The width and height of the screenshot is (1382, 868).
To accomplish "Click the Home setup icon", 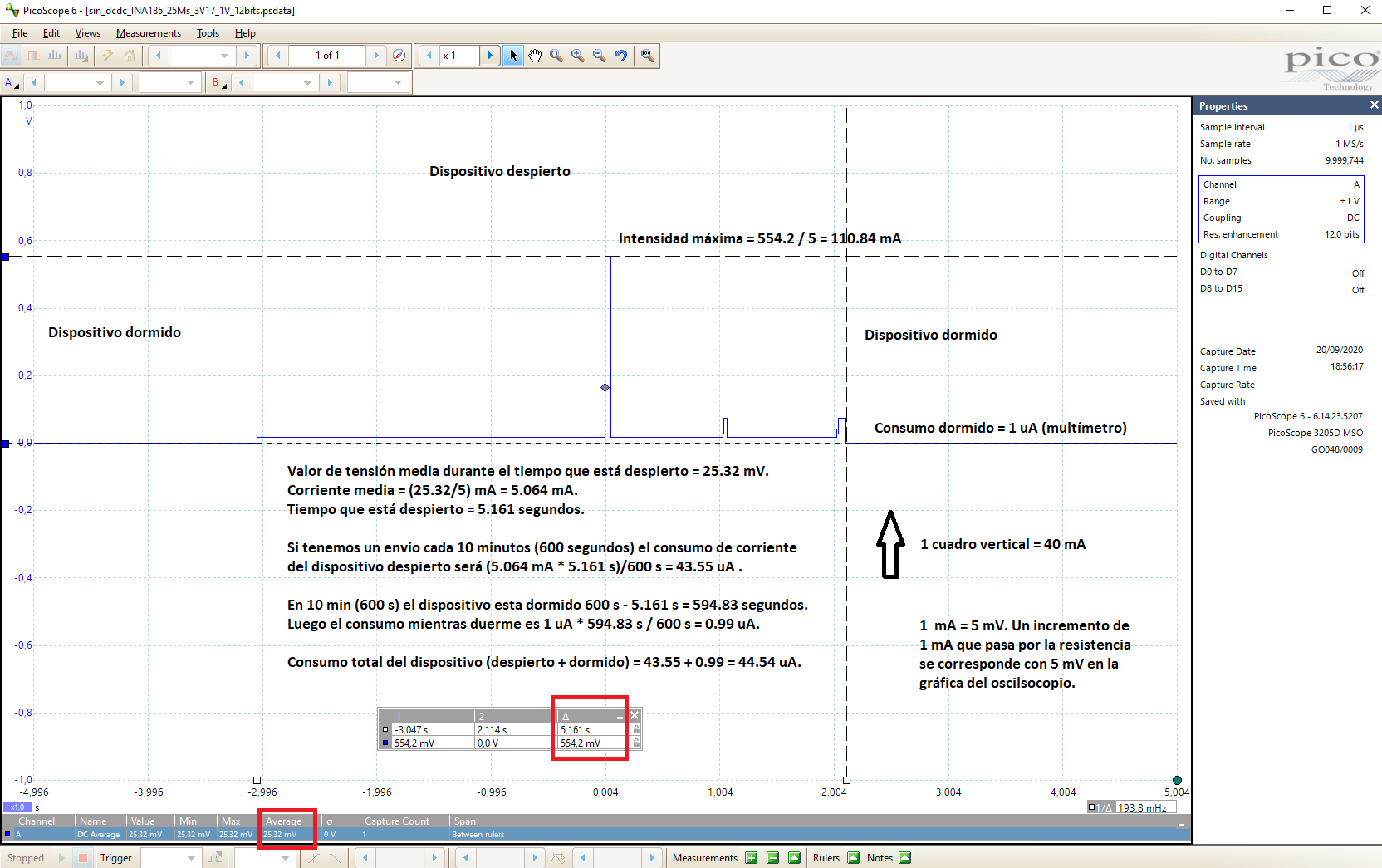I will click(130, 56).
